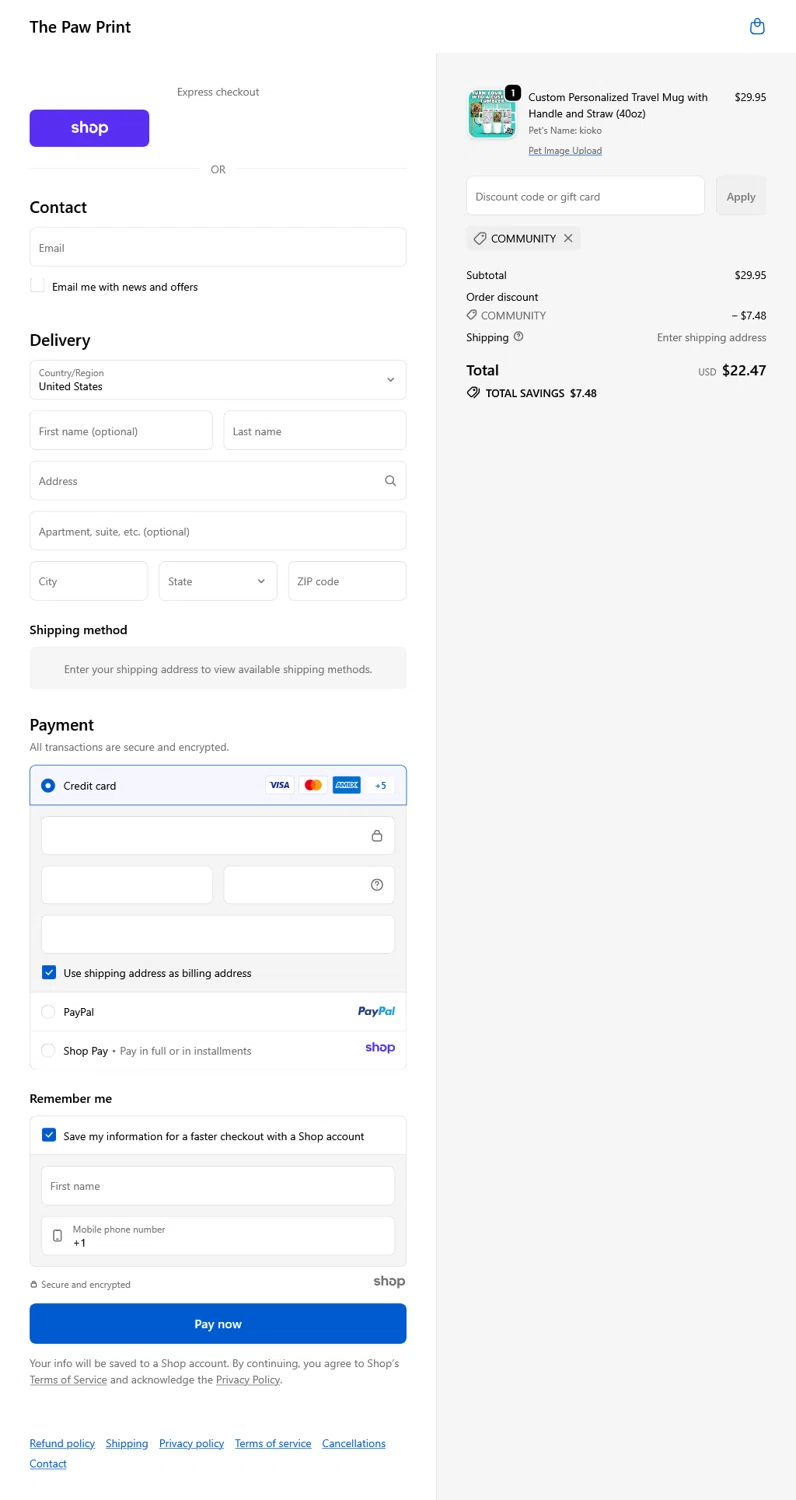Open the Country/Region dropdown

tap(218, 380)
